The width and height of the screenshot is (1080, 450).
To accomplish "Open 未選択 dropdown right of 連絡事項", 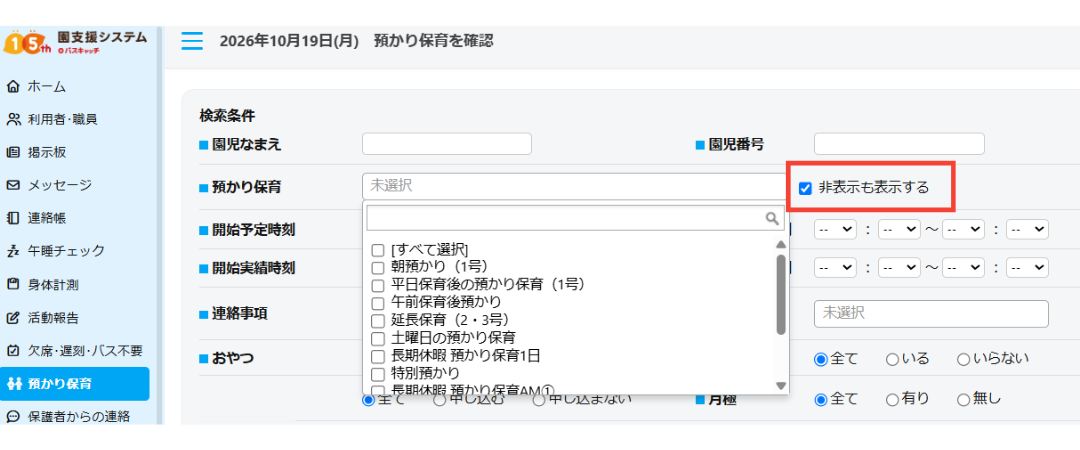I will [931, 314].
